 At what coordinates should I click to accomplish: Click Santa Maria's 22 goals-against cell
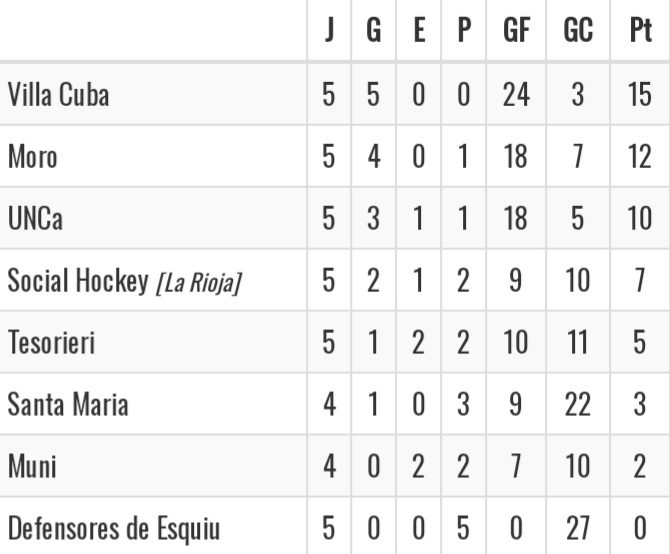point(577,405)
